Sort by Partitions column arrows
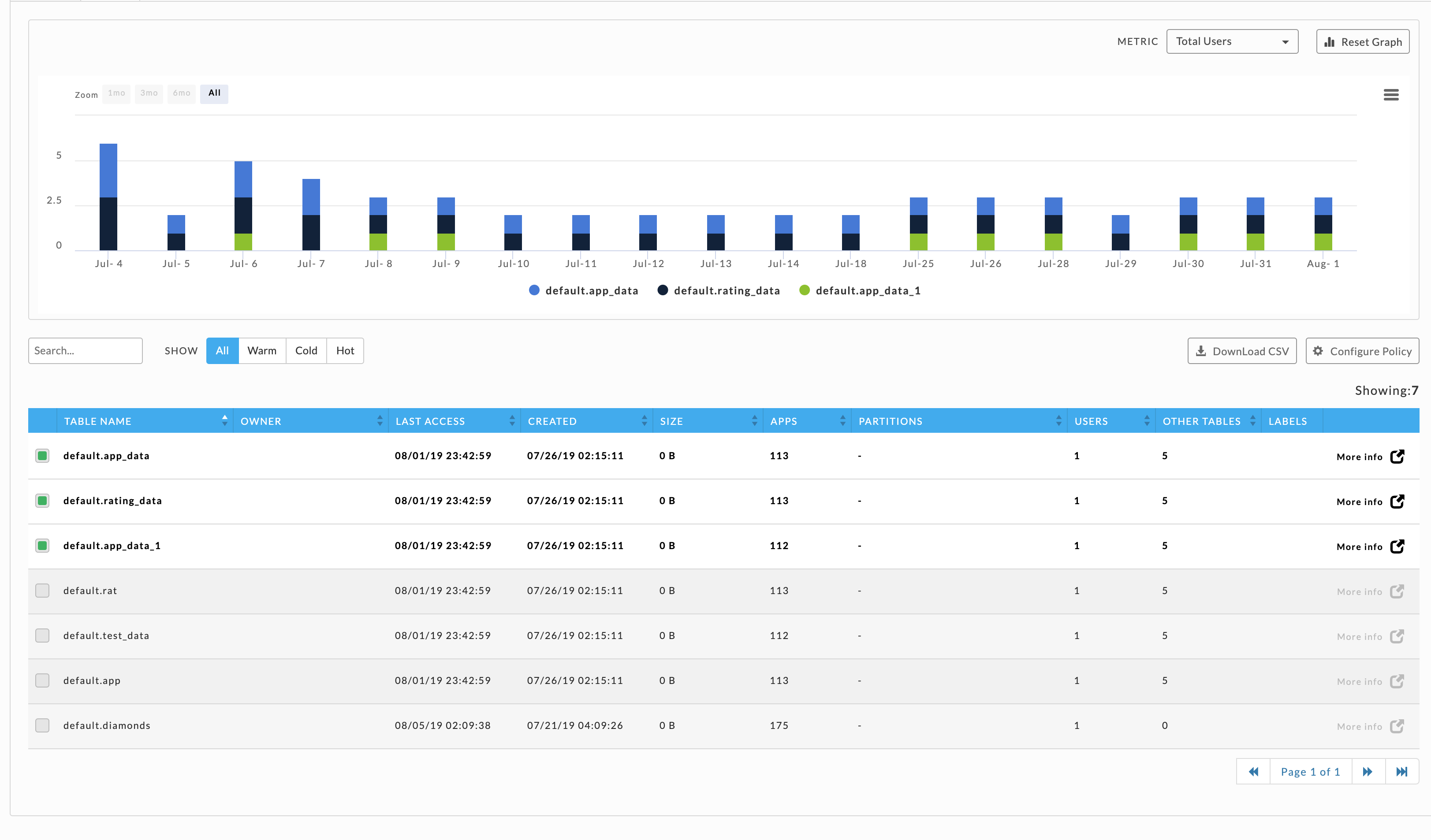The width and height of the screenshot is (1431, 840). (1058, 420)
